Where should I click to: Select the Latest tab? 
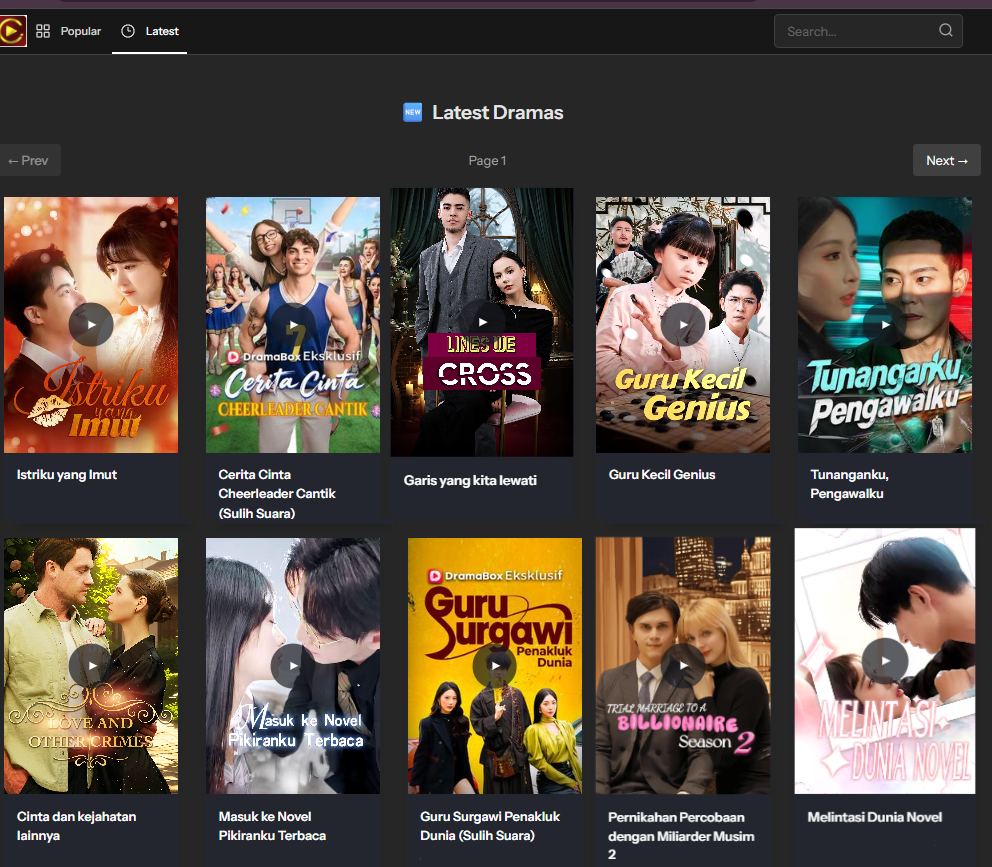tap(150, 31)
